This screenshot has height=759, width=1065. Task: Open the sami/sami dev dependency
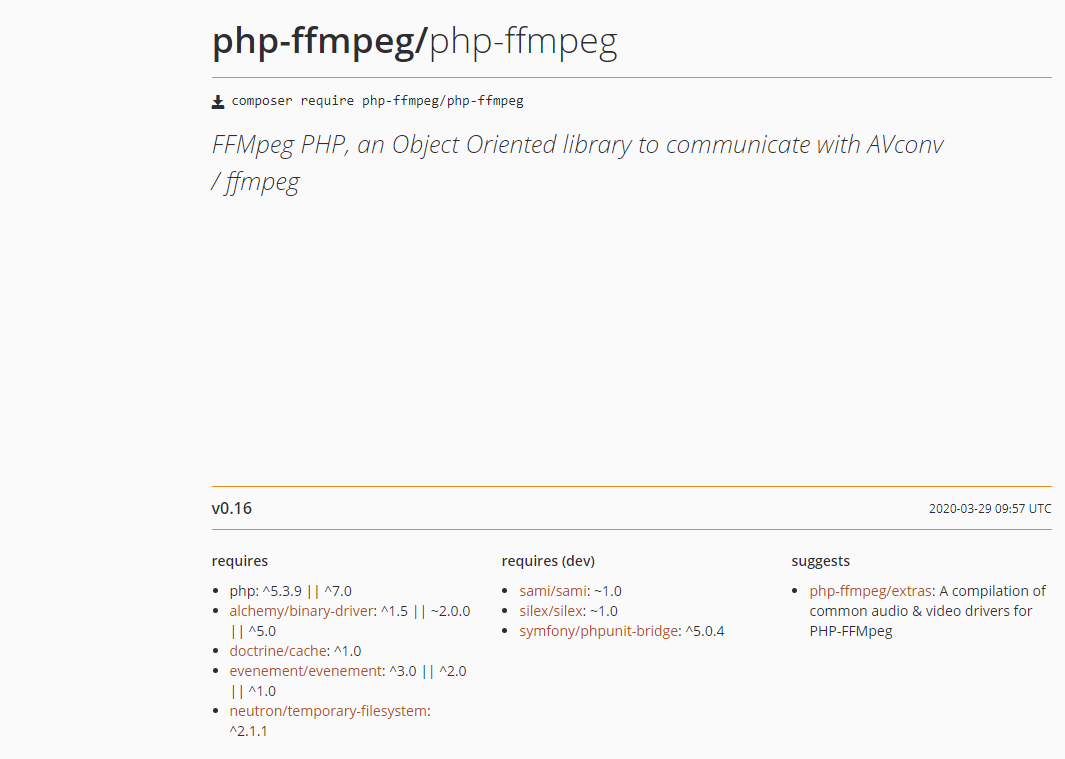(553, 591)
